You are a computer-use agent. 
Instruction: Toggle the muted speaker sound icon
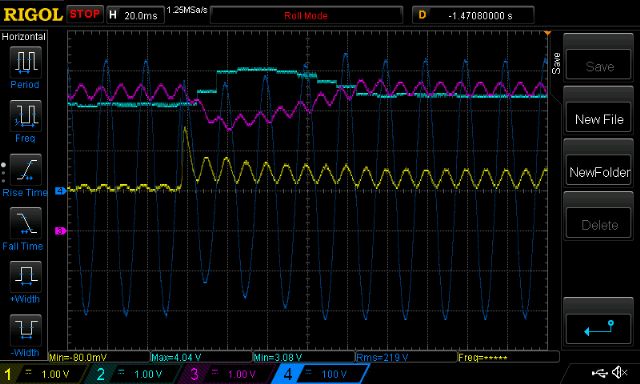[x=620, y=372]
